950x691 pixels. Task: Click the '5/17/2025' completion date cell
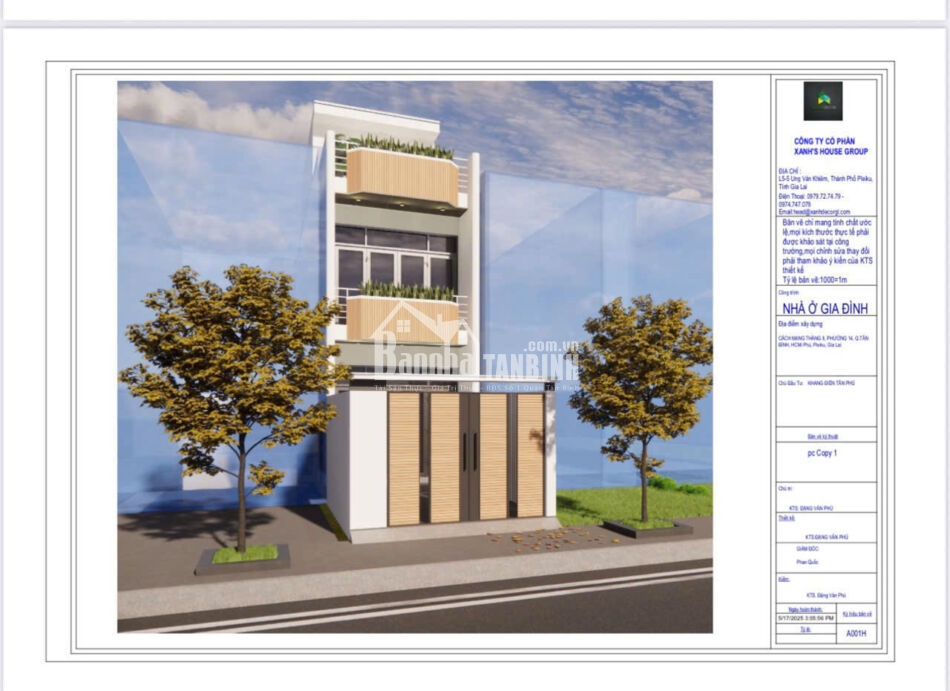(806, 618)
